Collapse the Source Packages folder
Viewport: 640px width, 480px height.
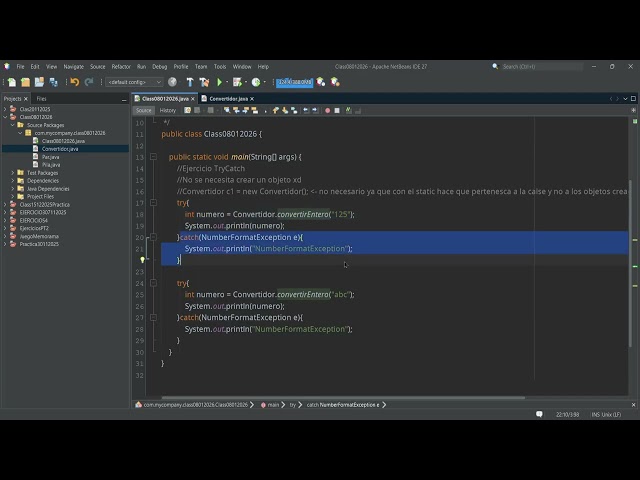coord(13,125)
